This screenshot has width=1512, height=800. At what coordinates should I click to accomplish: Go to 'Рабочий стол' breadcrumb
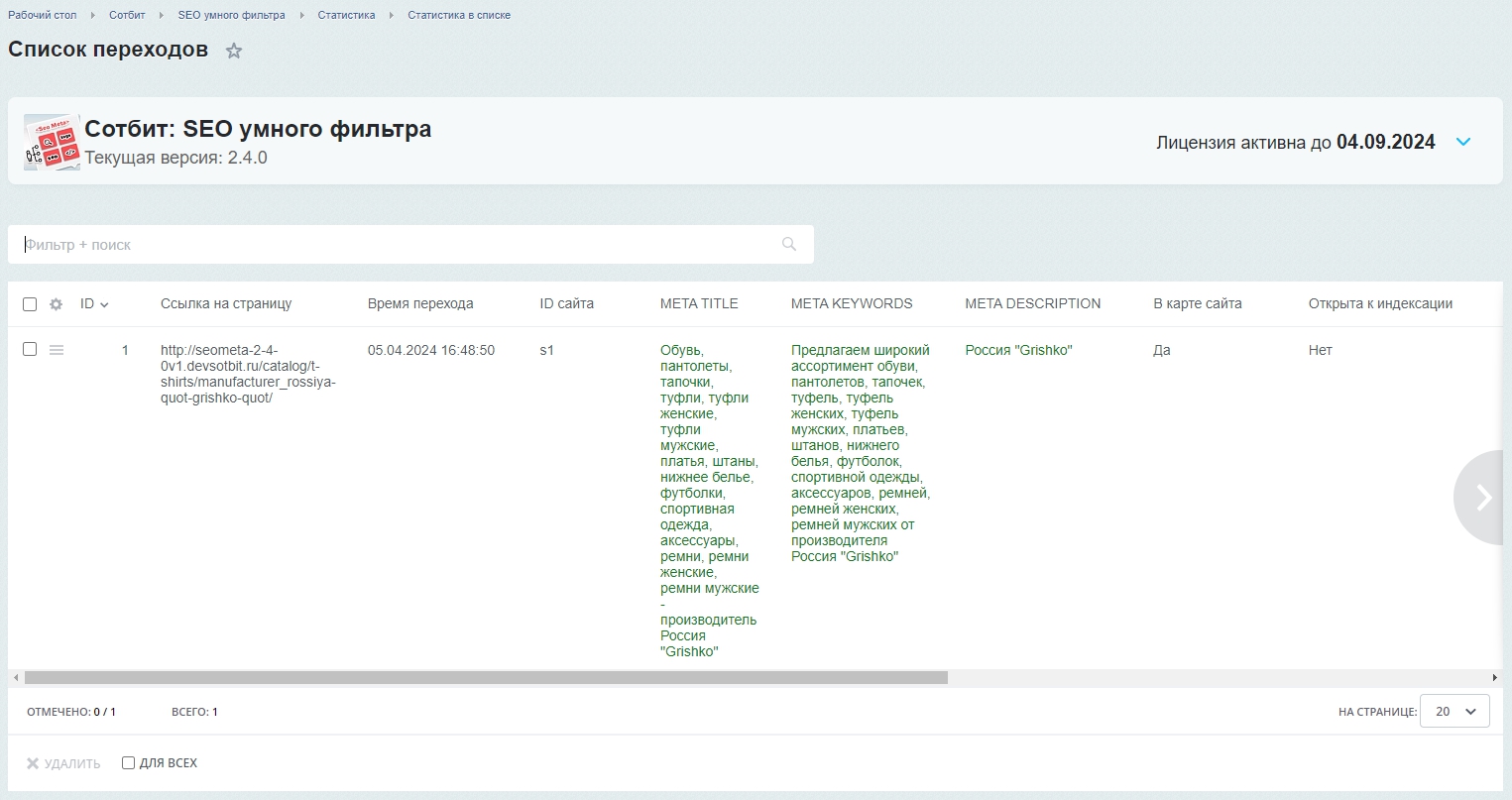tap(43, 15)
